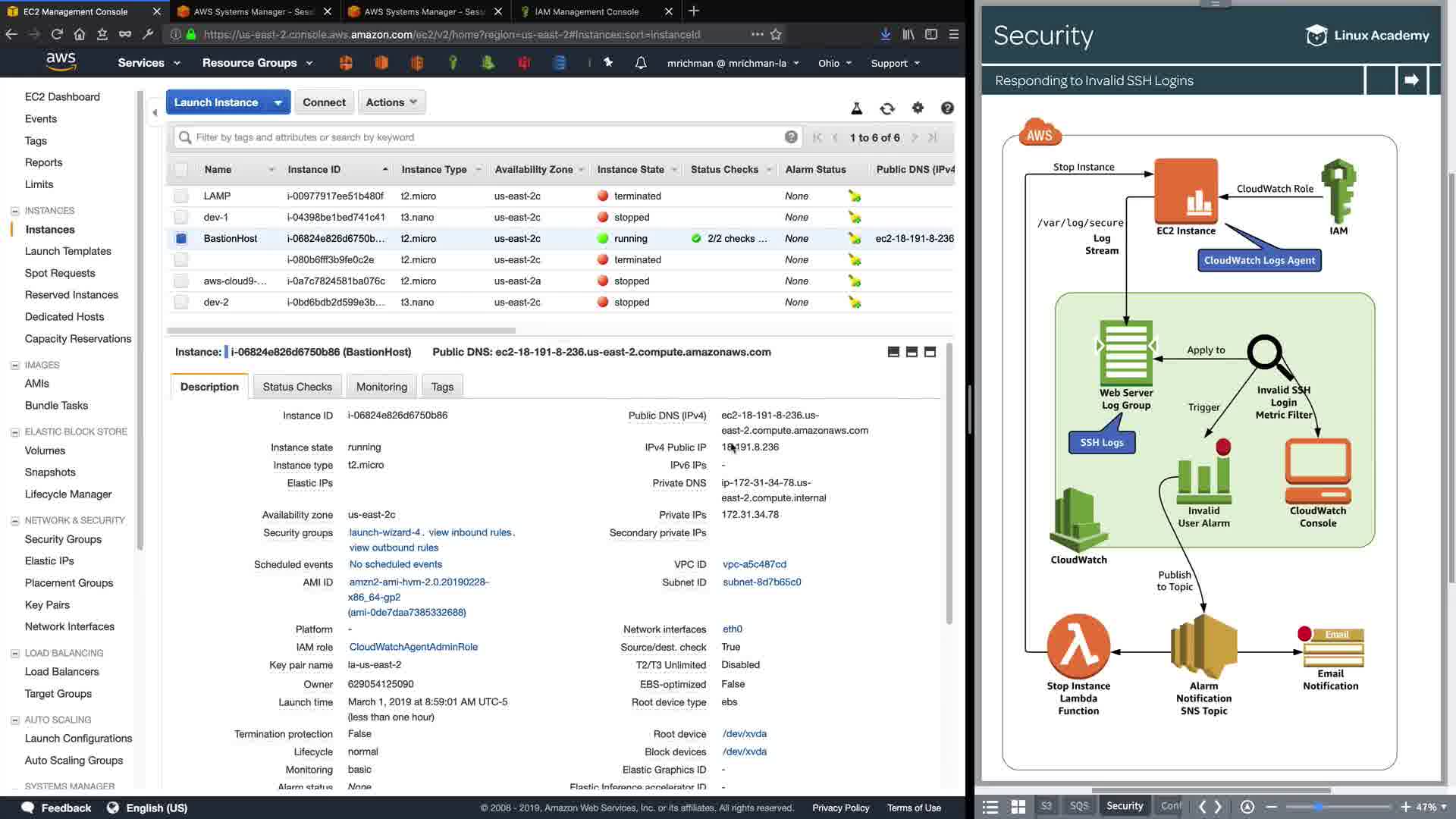The height and width of the screenshot is (819, 1456).
Task: Click the Connect button
Action: [x=324, y=102]
